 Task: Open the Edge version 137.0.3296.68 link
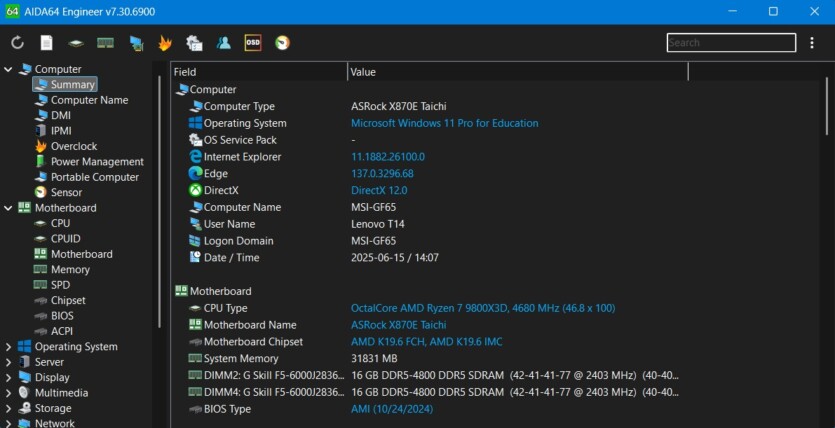[382, 174]
